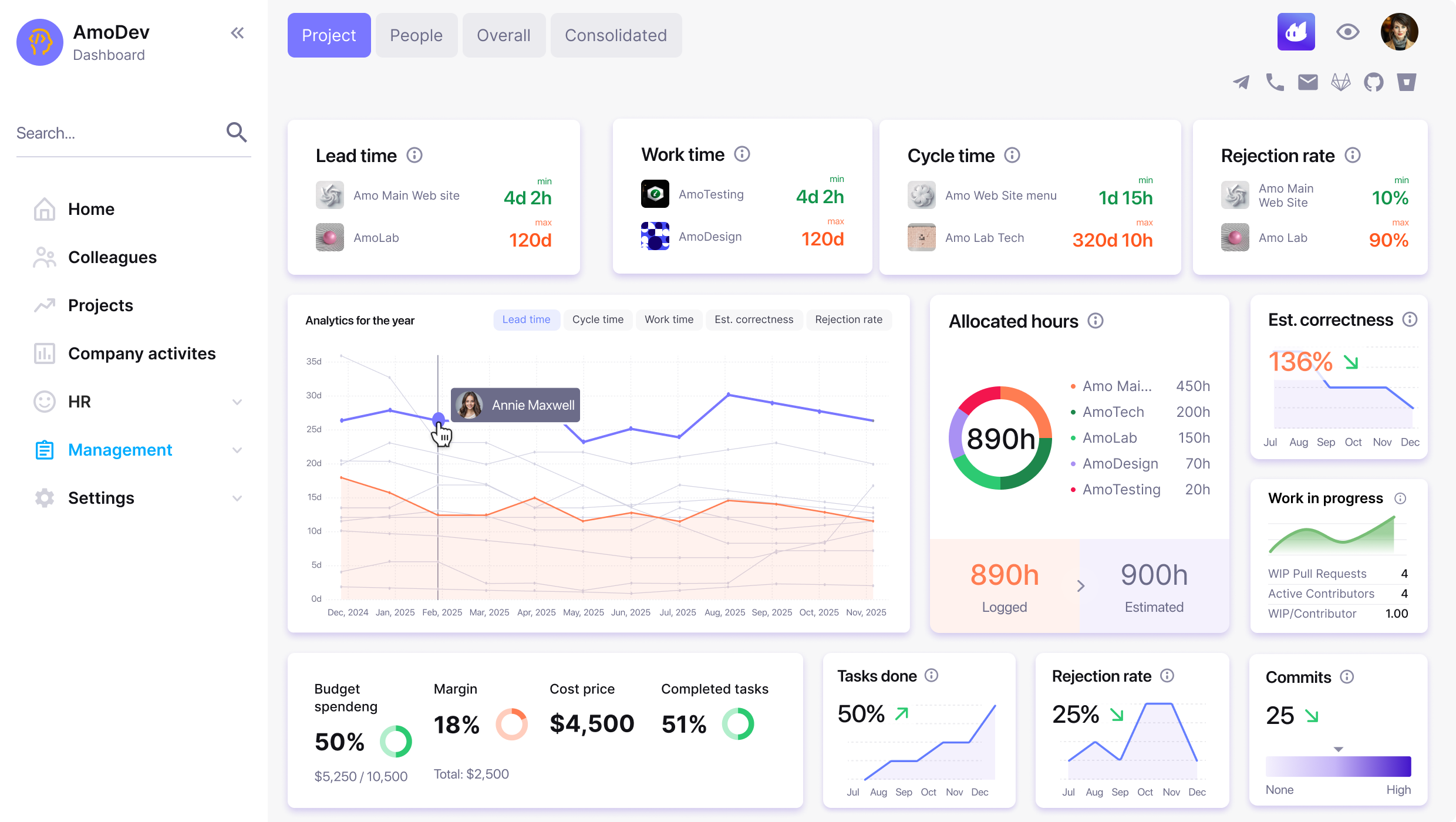The width and height of the screenshot is (1456, 822).
Task: Open Company activites in sidebar
Action: coord(141,353)
